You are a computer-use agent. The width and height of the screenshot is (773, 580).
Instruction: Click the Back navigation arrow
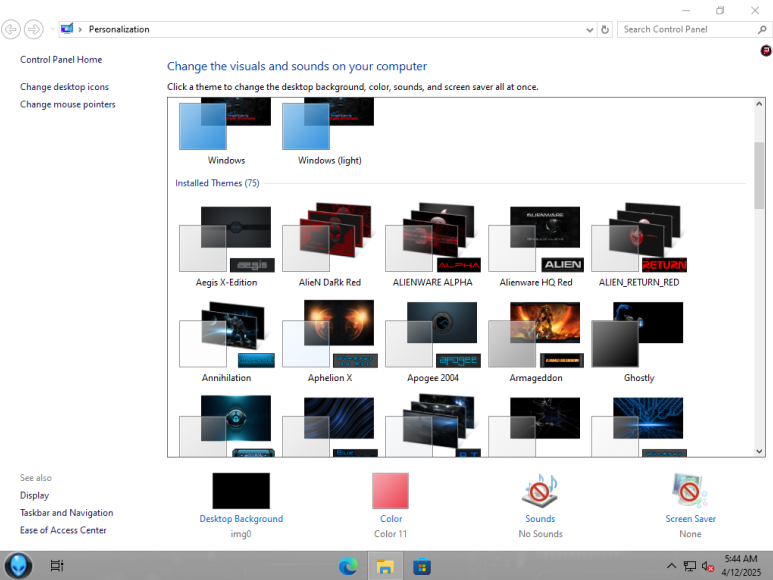point(11,30)
